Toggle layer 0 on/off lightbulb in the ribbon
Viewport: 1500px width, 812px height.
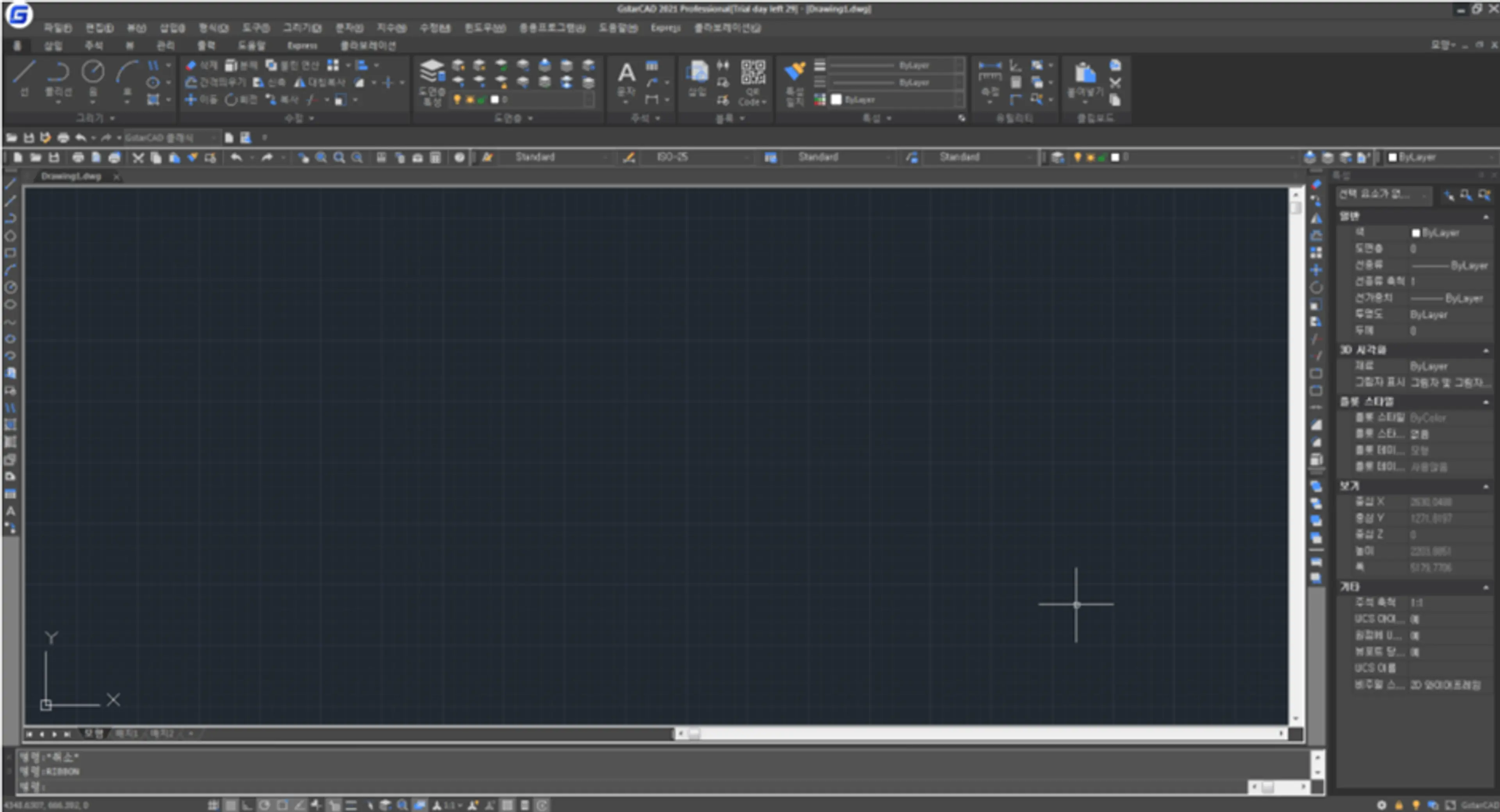(457, 100)
